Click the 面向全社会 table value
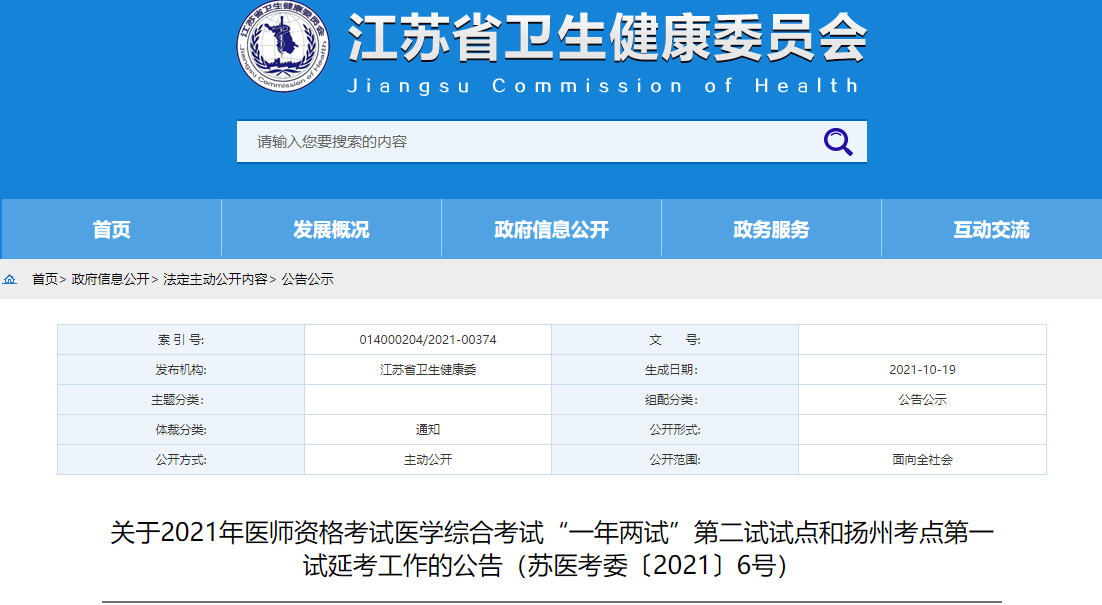The height and width of the screenshot is (605, 1102). (x=922, y=460)
